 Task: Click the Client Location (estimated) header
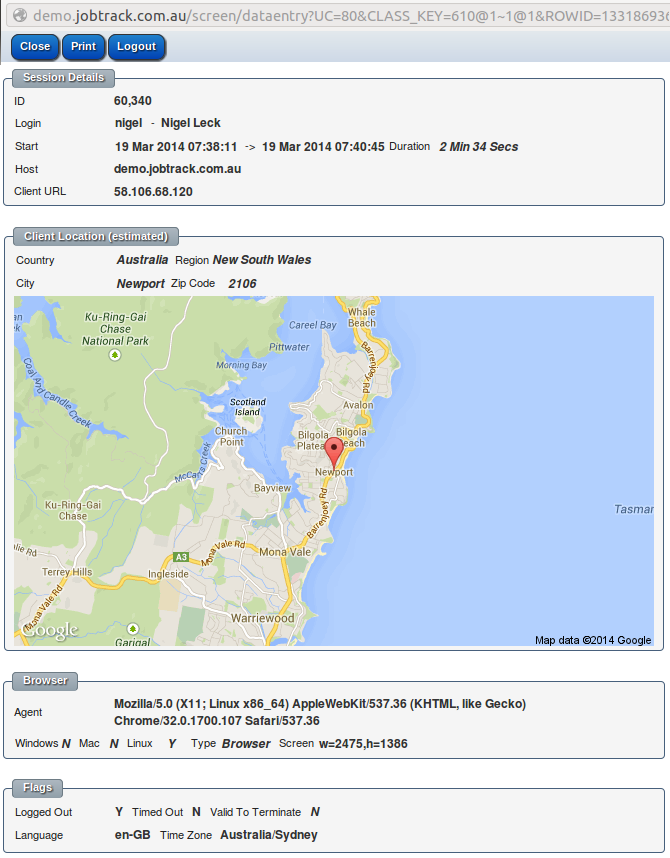tap(96, 237)
